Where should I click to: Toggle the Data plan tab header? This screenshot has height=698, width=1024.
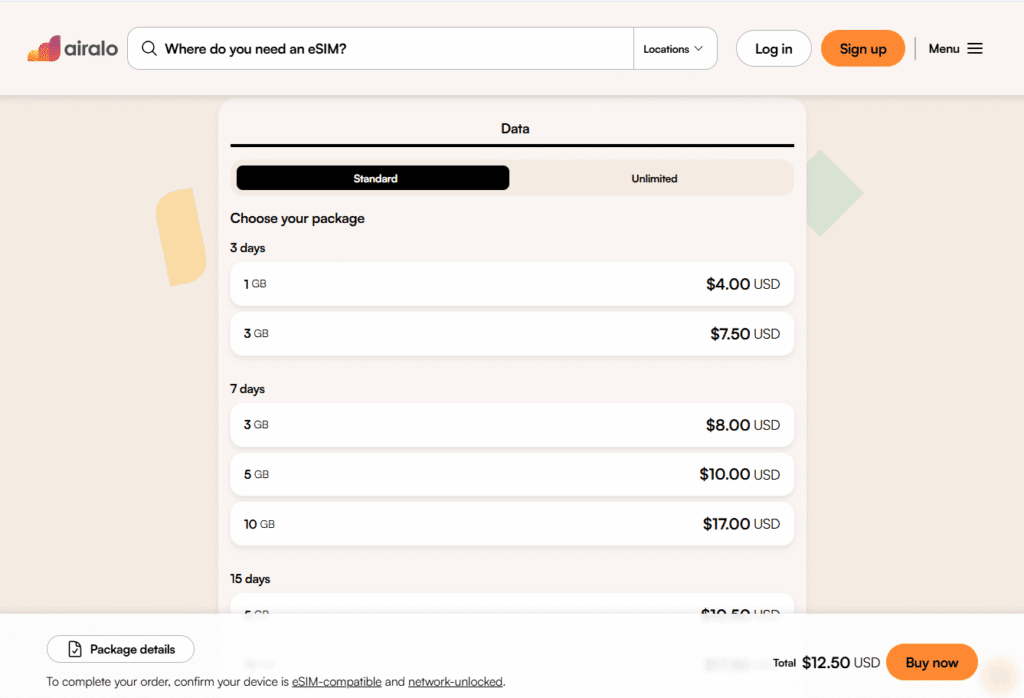coord(514,128)
